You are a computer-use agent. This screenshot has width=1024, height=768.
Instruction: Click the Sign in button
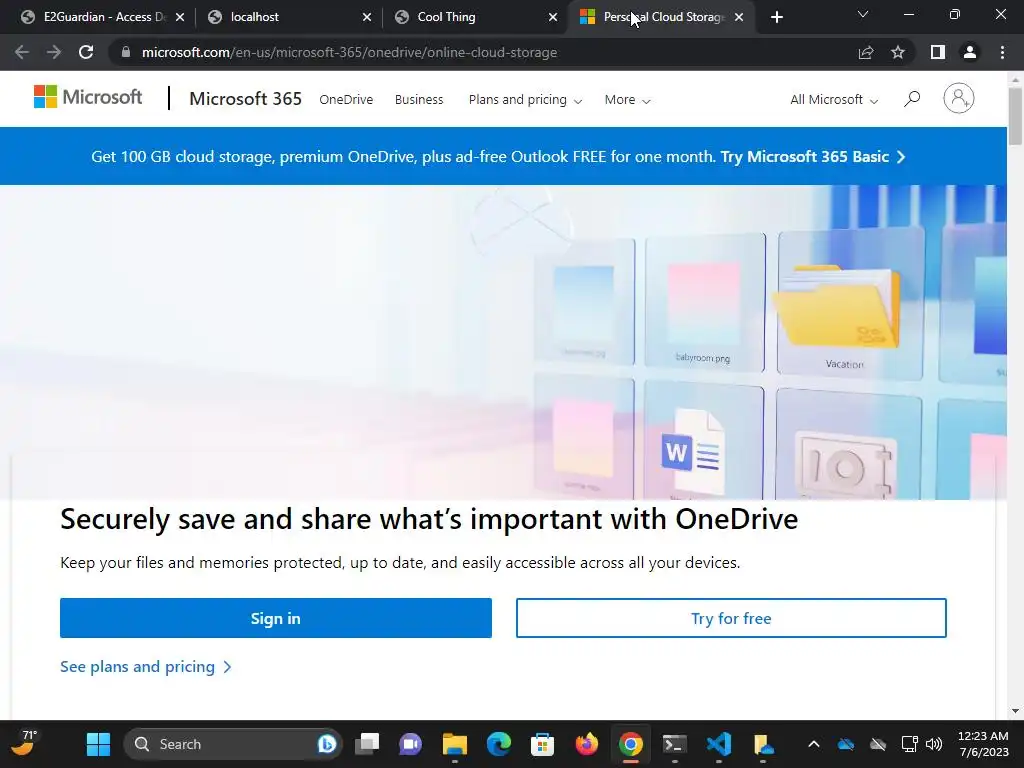tap(276, 618)
